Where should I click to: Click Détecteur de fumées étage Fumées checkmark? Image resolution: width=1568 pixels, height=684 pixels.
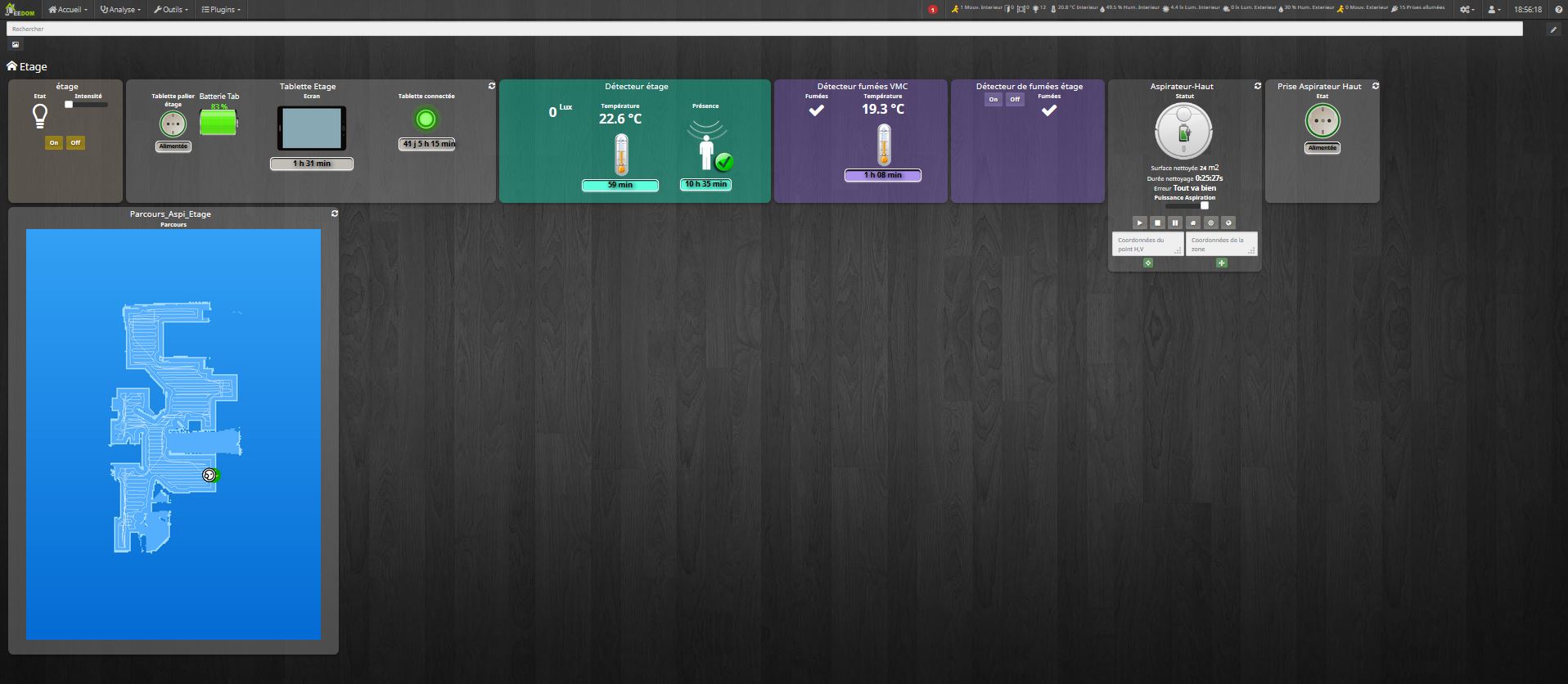click(x=1049, y=110)
